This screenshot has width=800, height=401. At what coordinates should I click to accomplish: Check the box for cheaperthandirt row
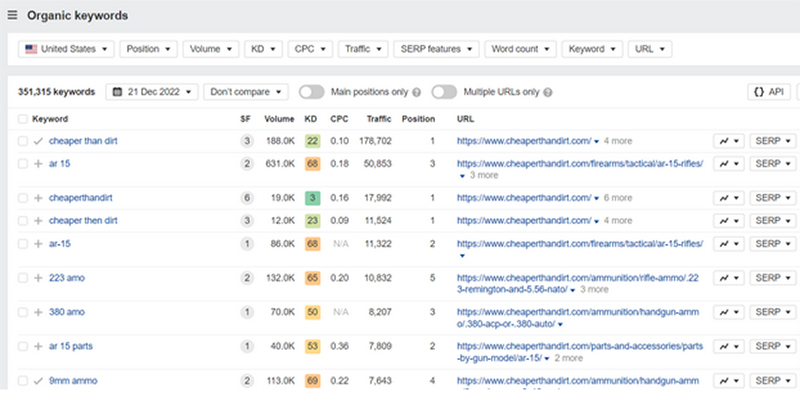(x=22, y=198)
